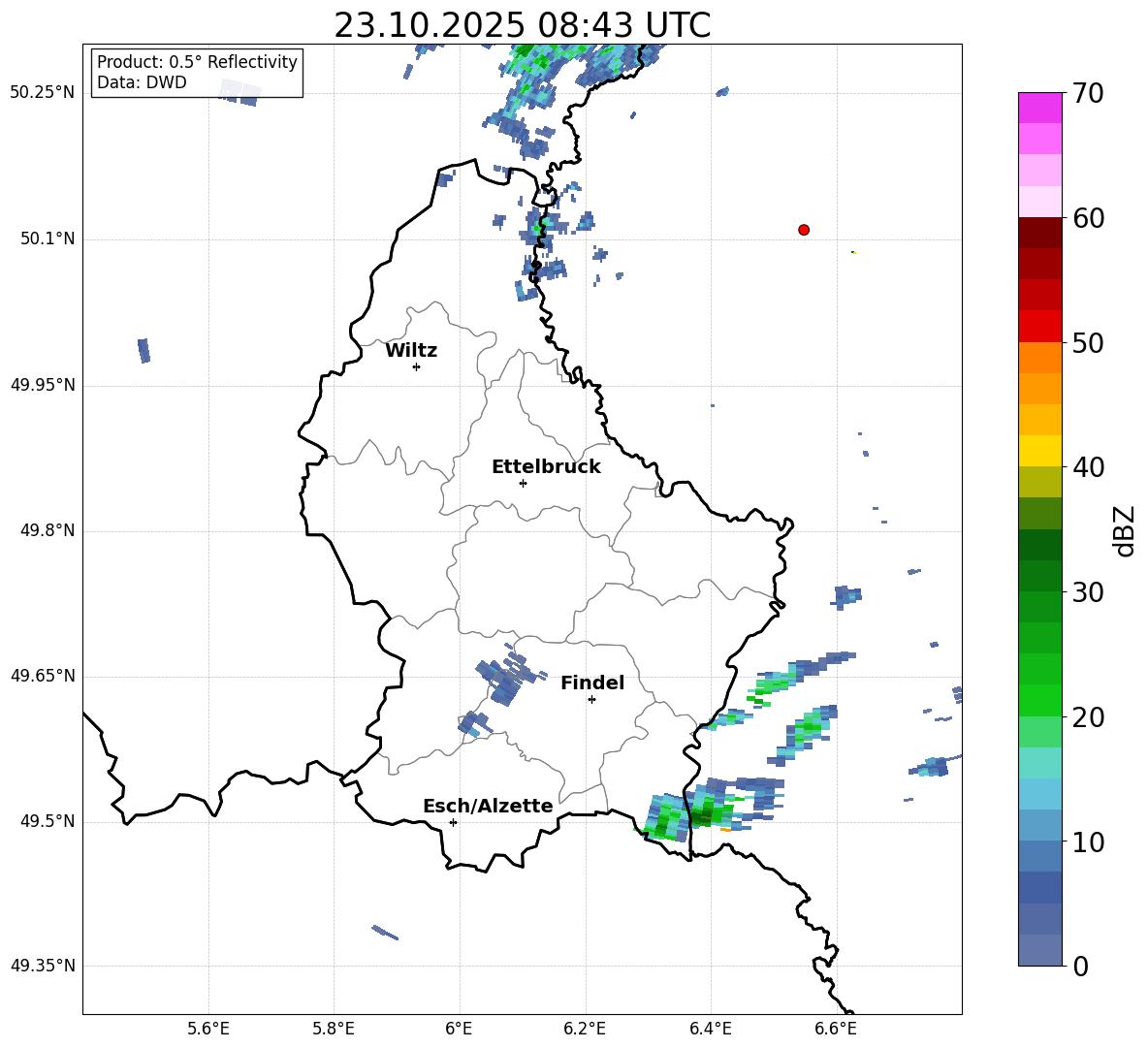Viewport: 1148px width, 1048px height.
Task: Click the 50 value on colorbar
Action: [1087, 342]
